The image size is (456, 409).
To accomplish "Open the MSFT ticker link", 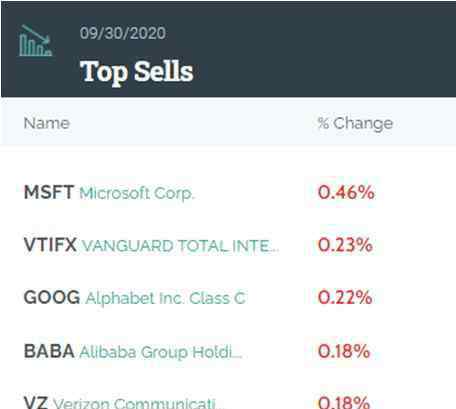I will click(x=49, y=192).
